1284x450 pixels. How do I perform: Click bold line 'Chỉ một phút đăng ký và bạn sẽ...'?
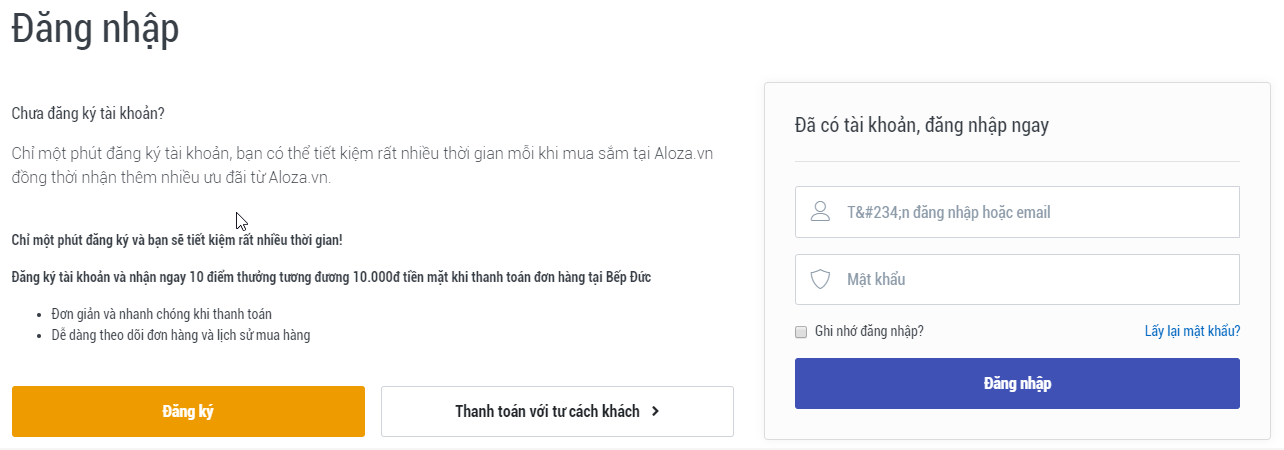[x=177, y=241]
